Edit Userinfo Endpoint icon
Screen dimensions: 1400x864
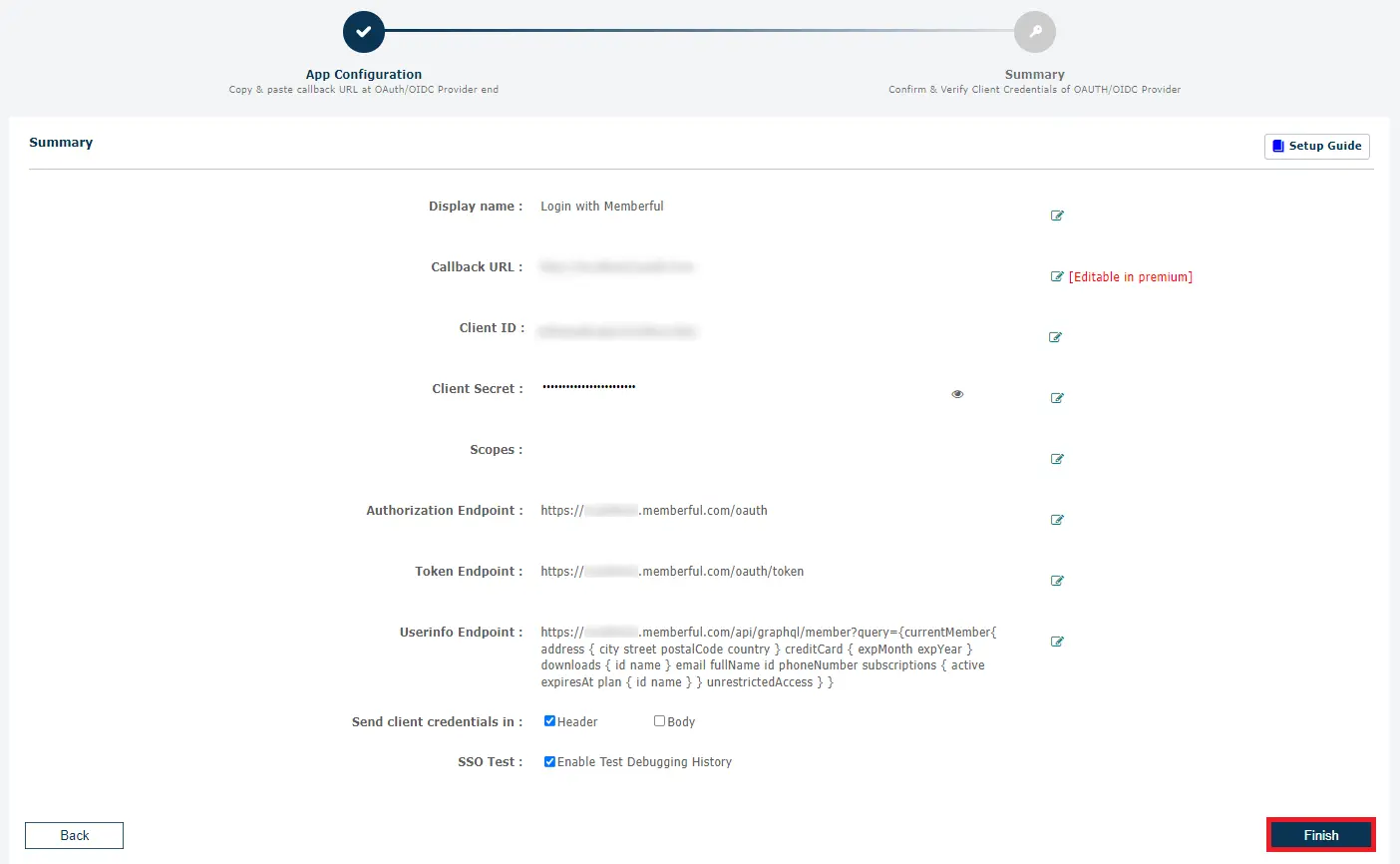point(1057,642)
